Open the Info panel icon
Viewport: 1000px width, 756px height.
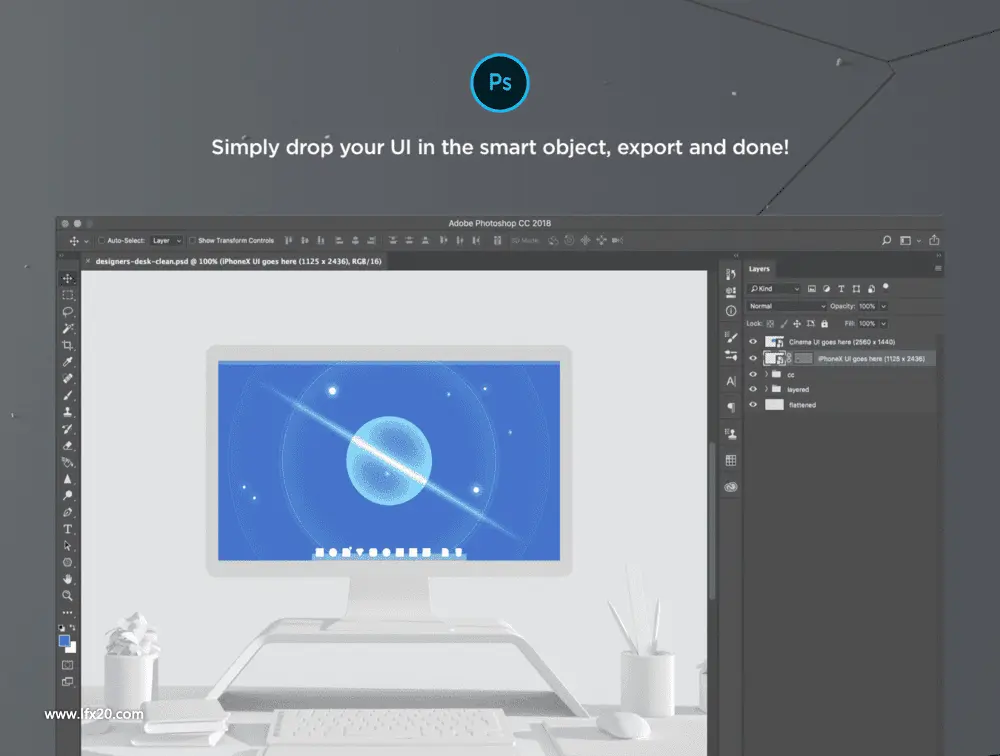click(731, 311)
